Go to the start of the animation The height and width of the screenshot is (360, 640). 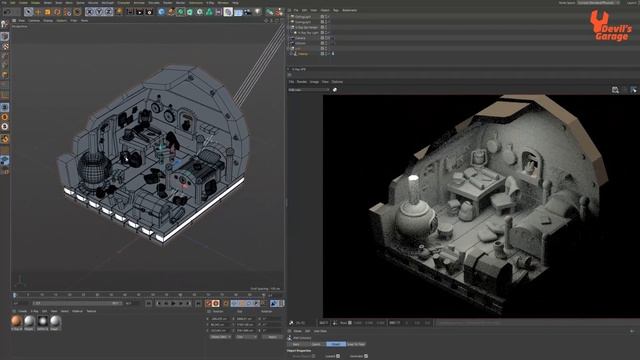[149, 303]
